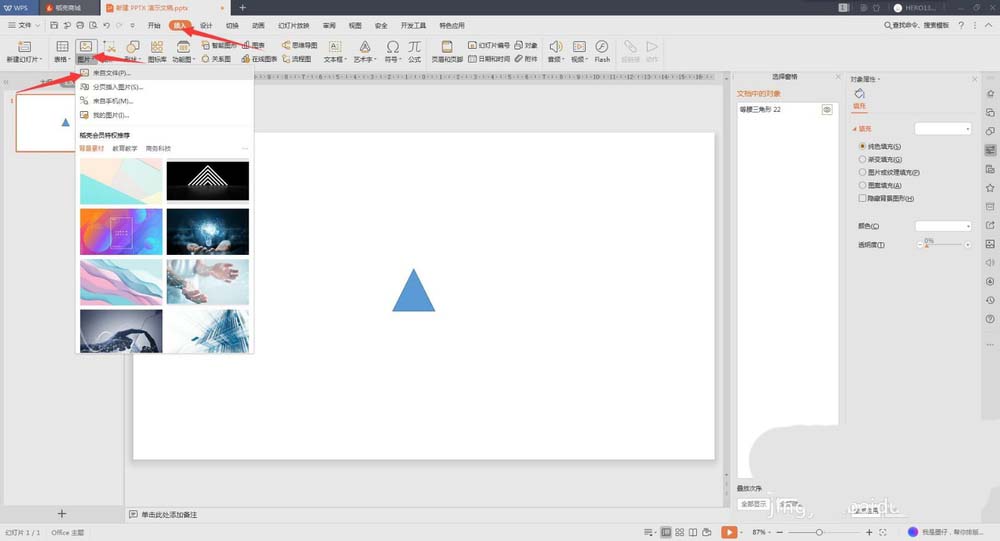Click the 对象 object button
This screenshot has height=541, width=1000.
point(526,45)
